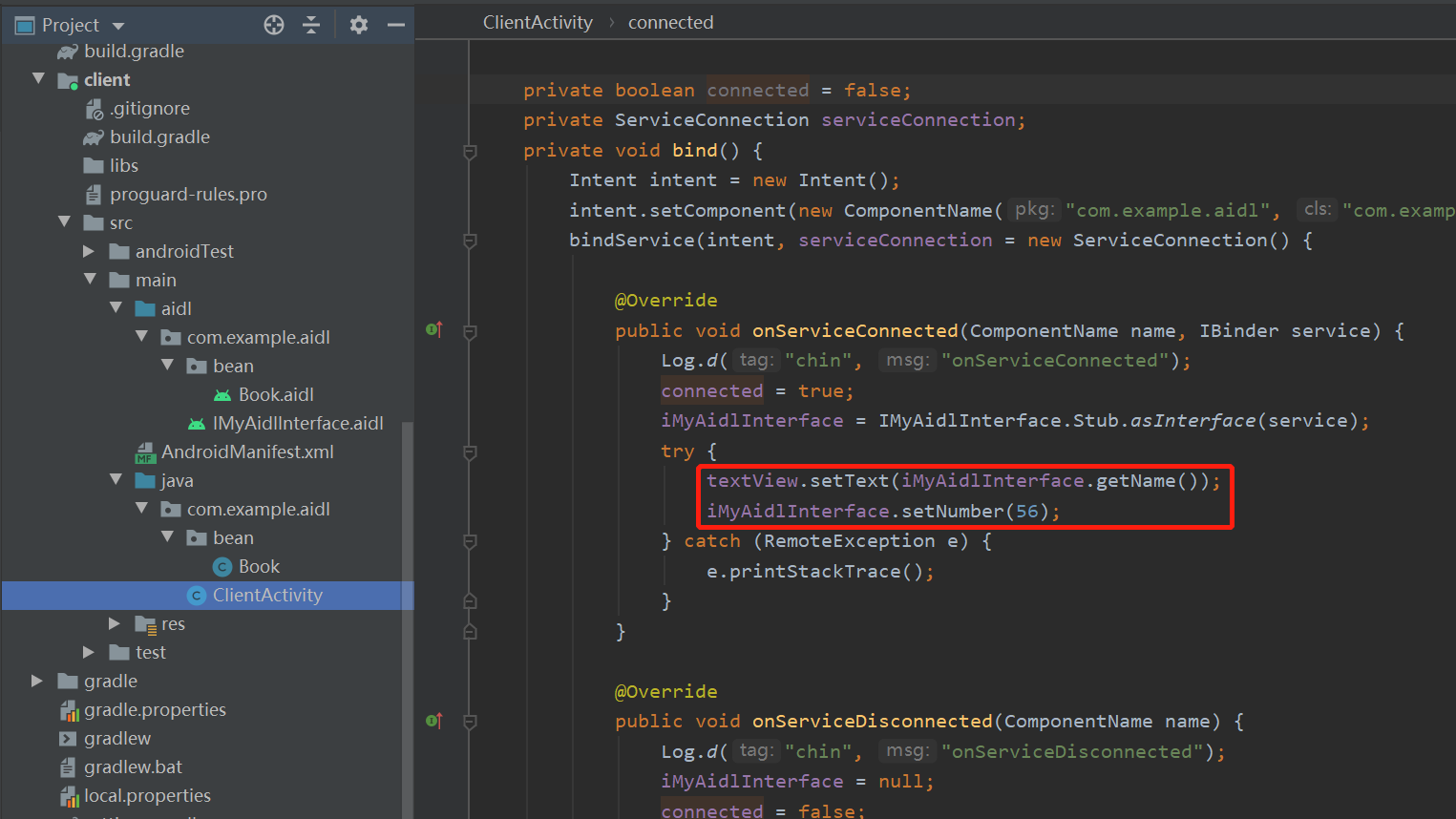The image size is (1456, 819).
Task: Click the Select Opened File crosshair icon
Action: [274, 25]
